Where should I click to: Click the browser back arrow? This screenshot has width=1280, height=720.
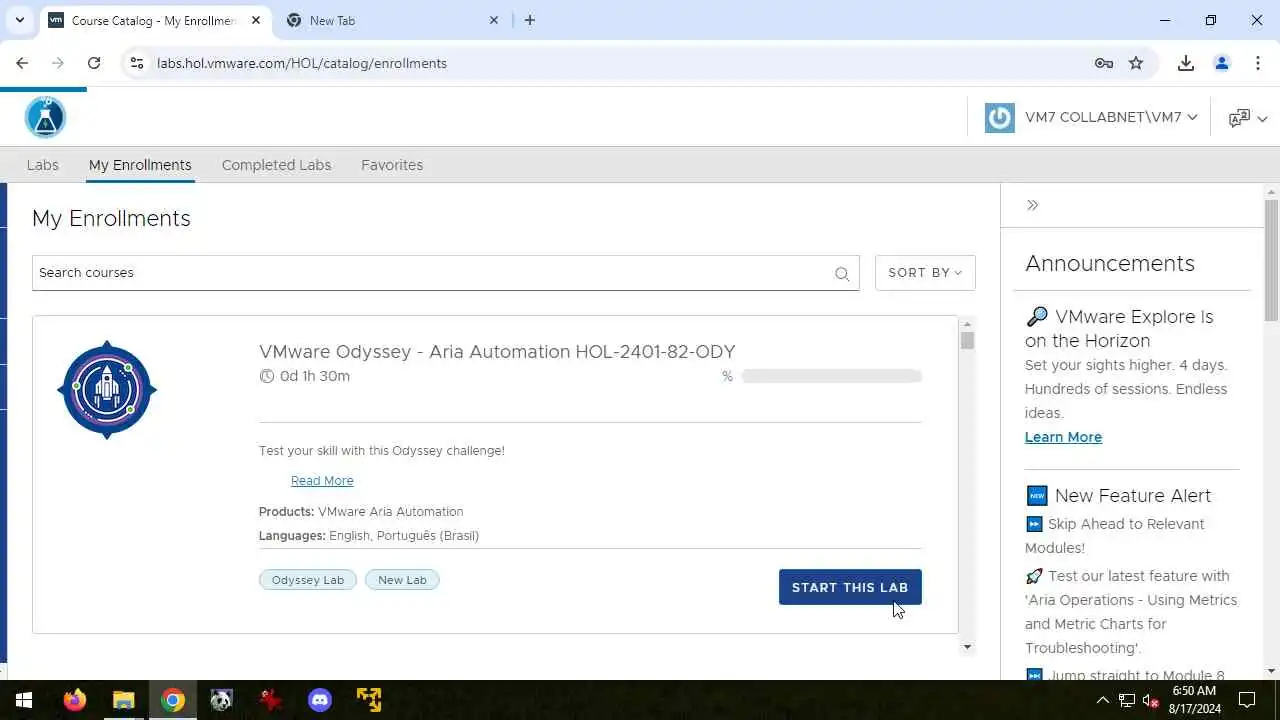click(x=22, y=63)
